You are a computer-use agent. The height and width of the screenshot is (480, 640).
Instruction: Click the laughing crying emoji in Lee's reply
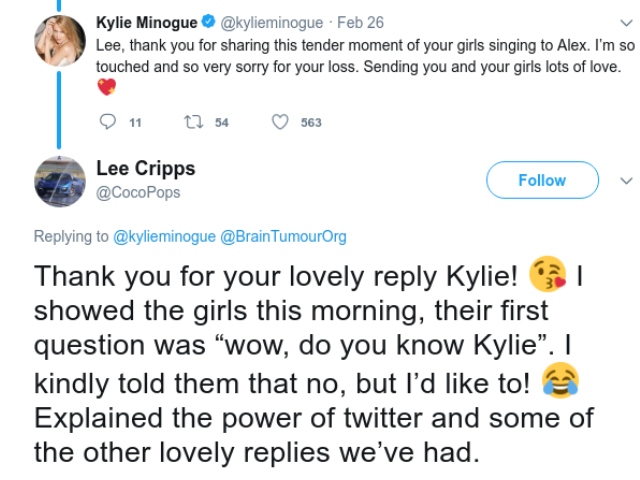pyautogui.click(x=560, y=380)
